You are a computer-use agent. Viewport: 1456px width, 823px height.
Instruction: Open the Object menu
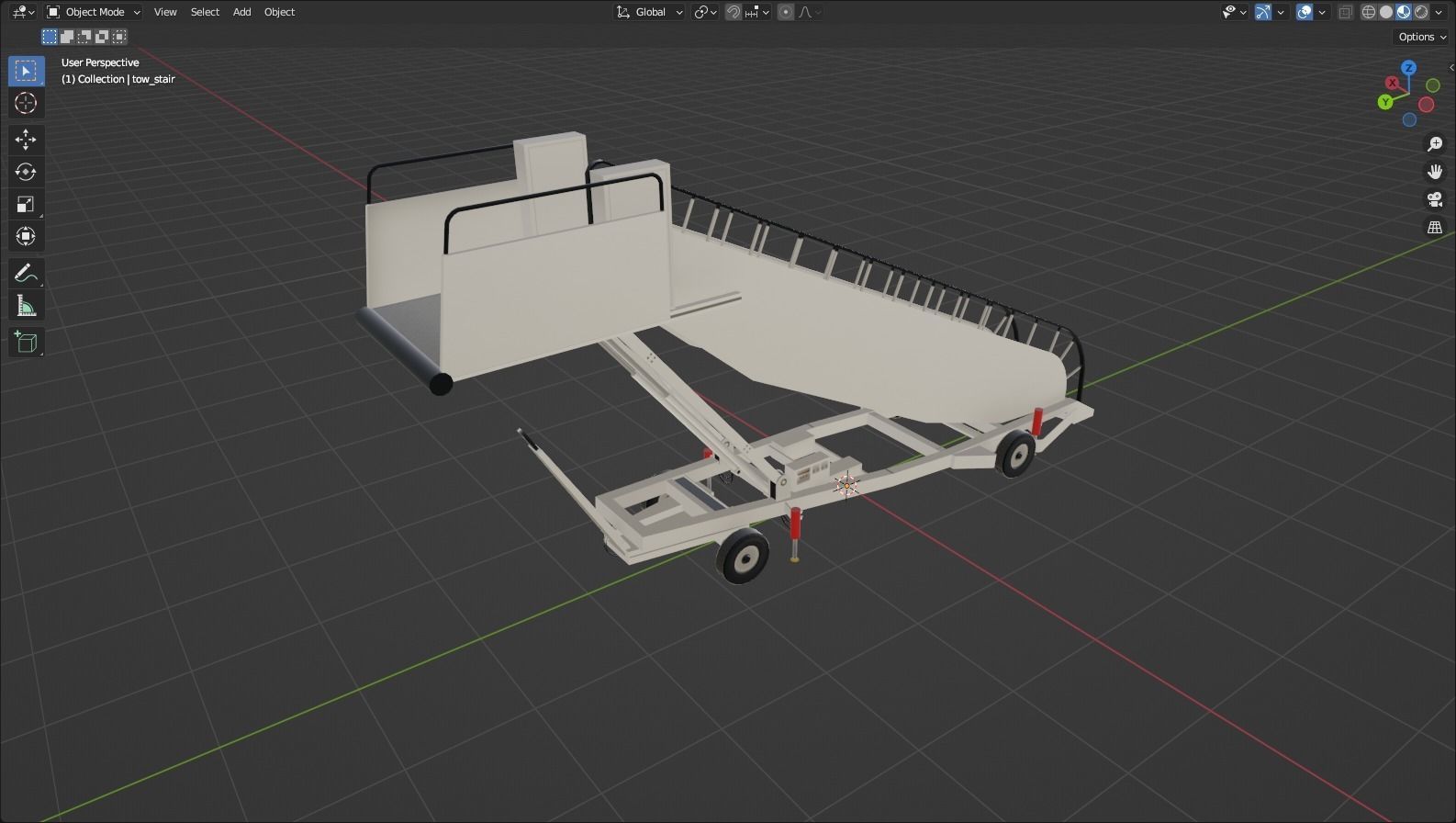(279, 12)
